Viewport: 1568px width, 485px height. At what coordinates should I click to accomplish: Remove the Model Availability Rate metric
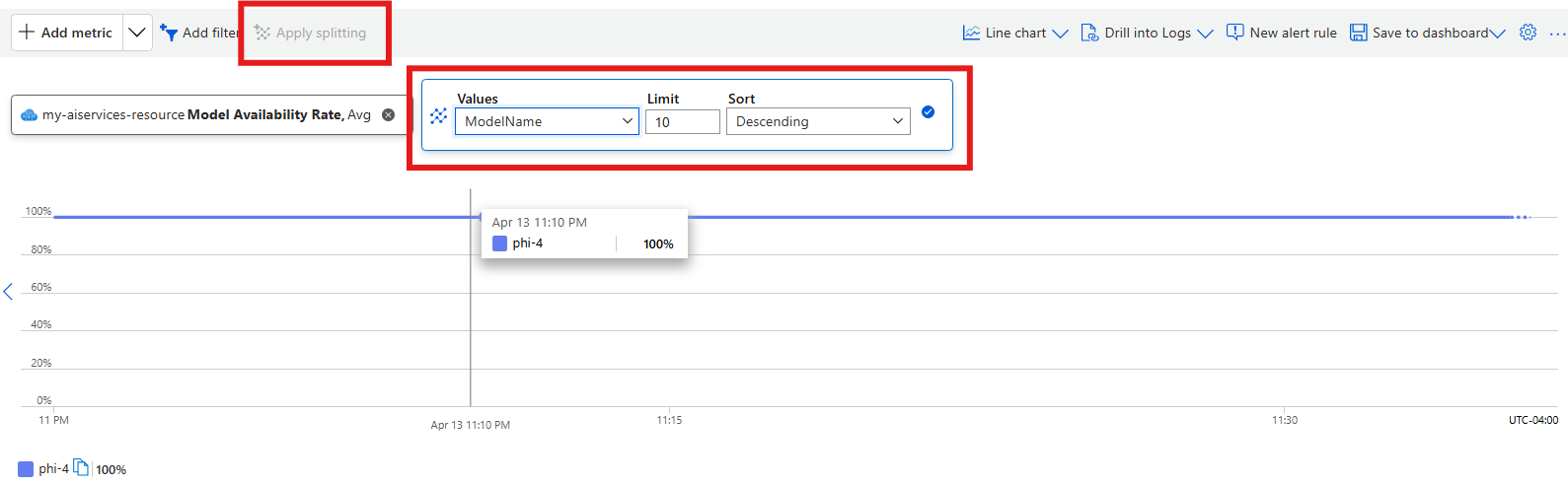tap(388, 115)
